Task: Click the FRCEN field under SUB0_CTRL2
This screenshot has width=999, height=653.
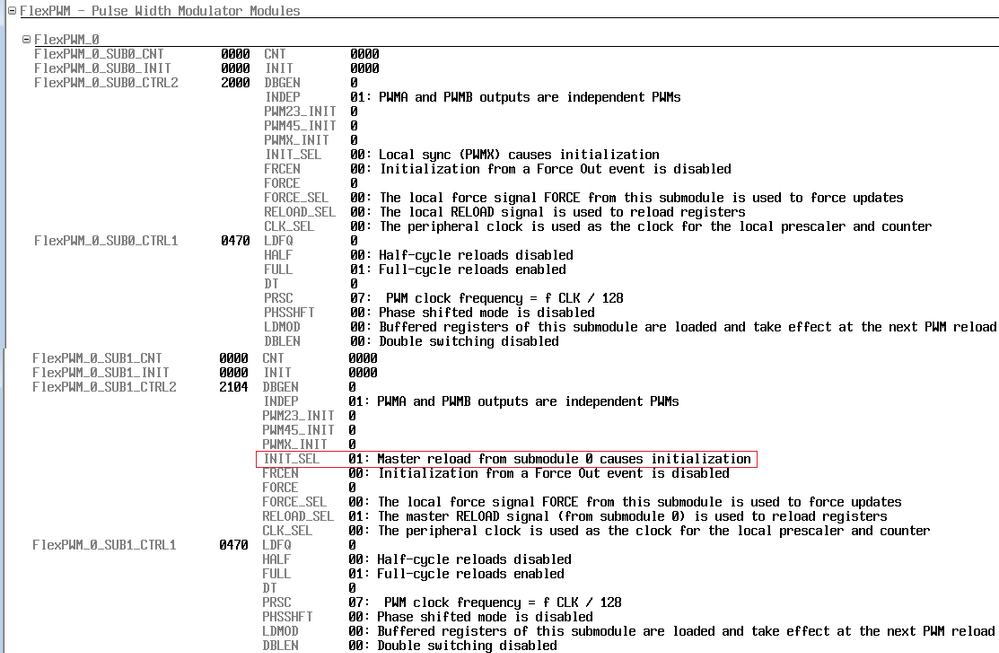Action: coord(282,169)
